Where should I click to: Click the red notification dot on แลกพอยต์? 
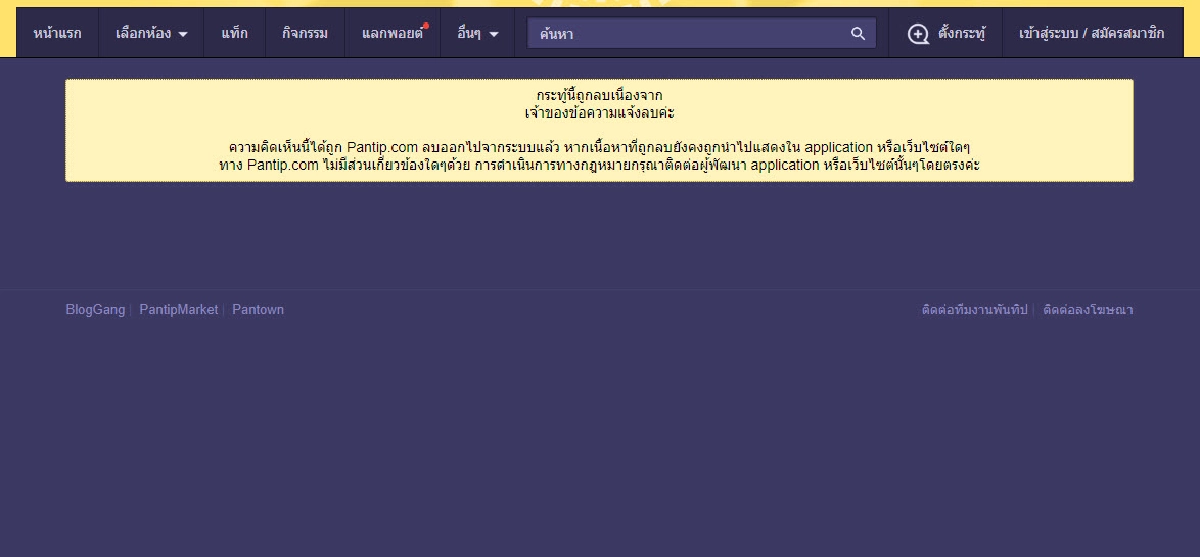(426, 25)
